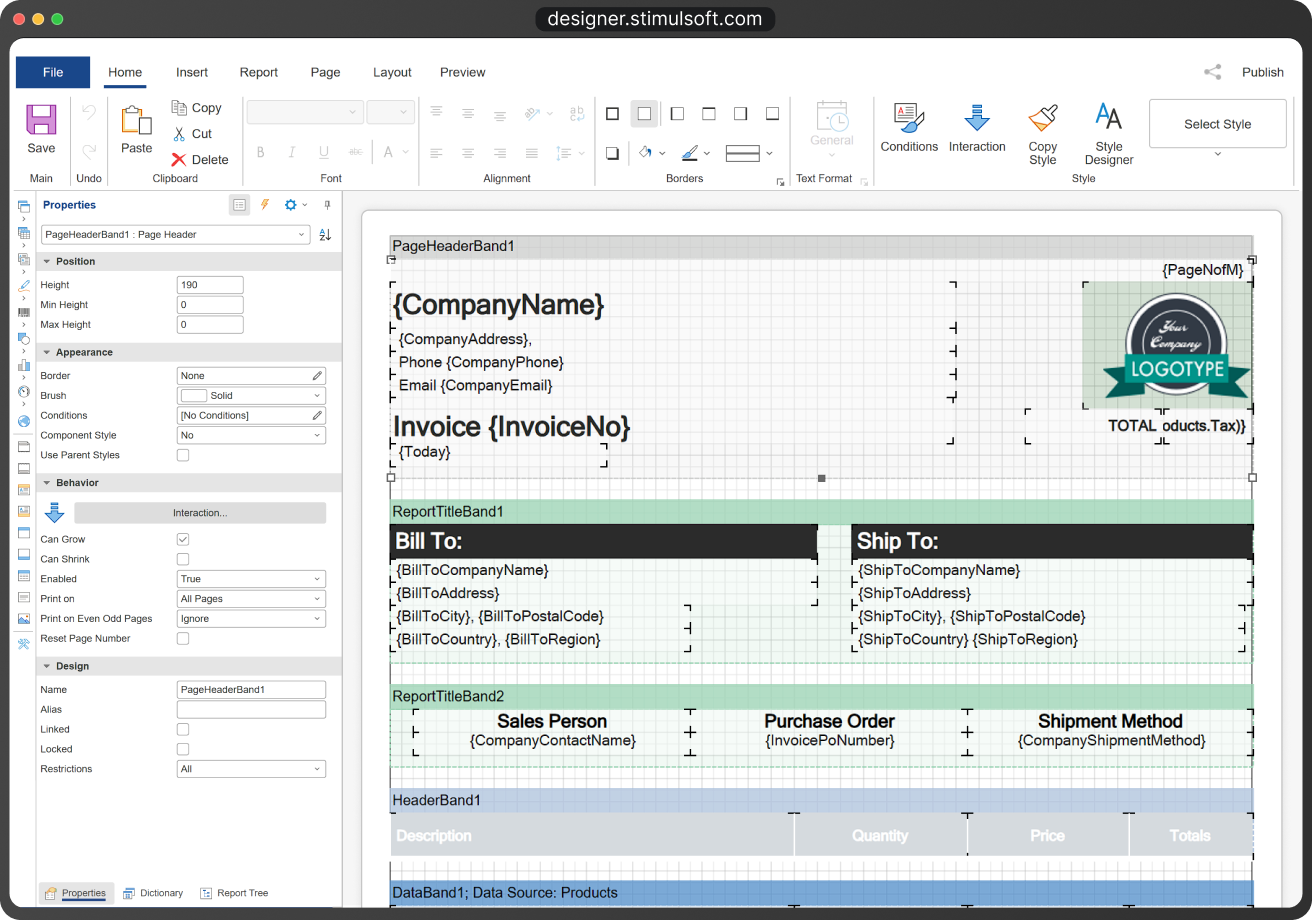Apply top border only
The image size is (1312, 920).
[x=709, y=114]
